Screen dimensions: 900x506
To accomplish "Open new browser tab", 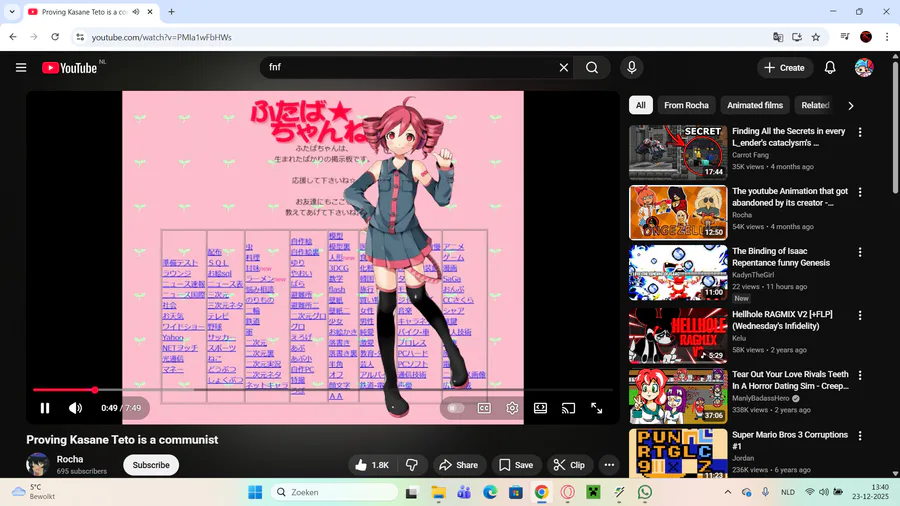I will pyautogui.click(x=171, y=11).
